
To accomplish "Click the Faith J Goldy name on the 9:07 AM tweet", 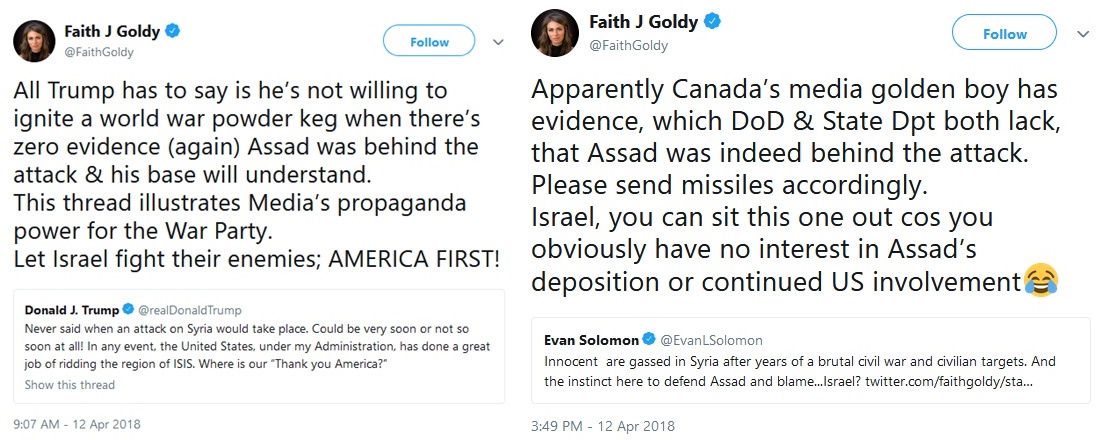I will click(x=106, y=30).
